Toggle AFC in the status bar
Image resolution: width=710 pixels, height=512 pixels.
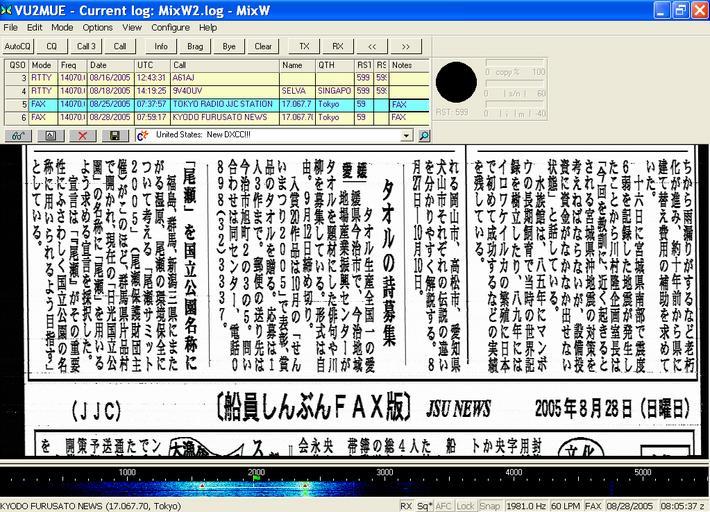pos(444,506)
